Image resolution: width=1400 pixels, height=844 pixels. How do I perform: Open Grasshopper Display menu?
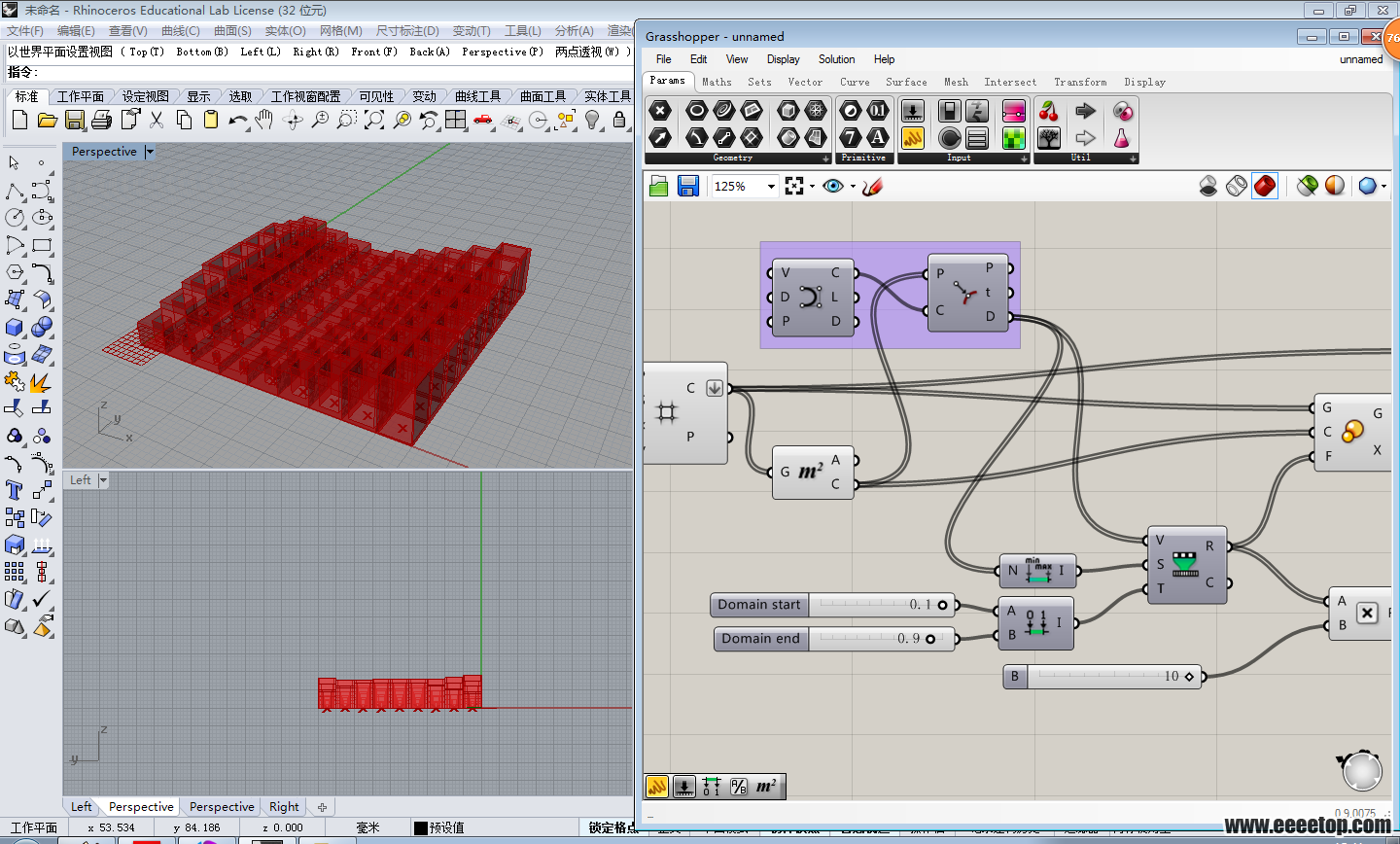click(x=783, y=59)
